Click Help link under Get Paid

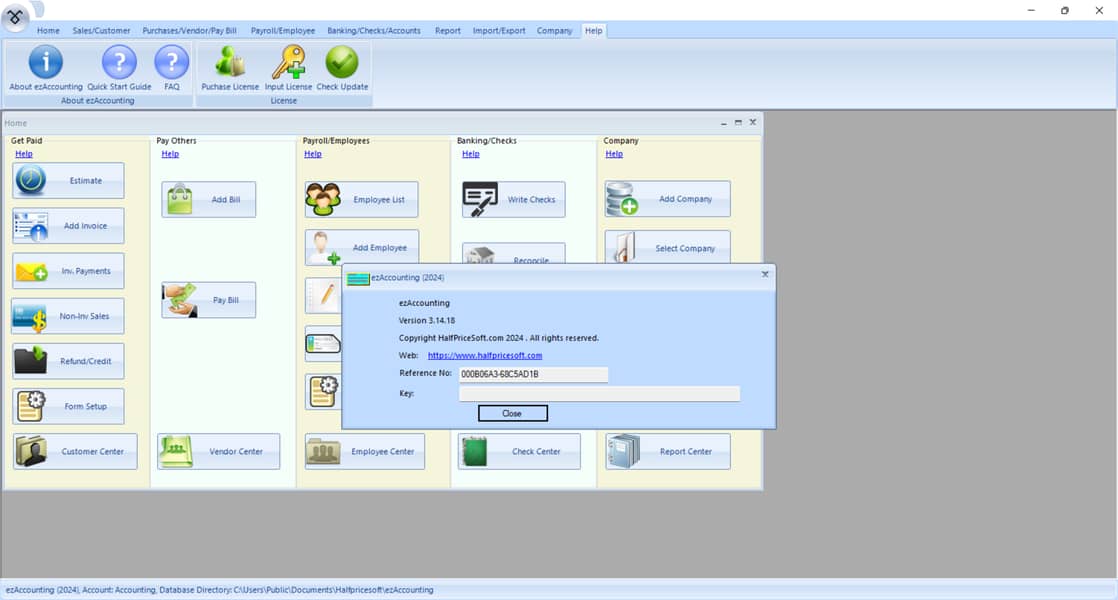(24, 154)
